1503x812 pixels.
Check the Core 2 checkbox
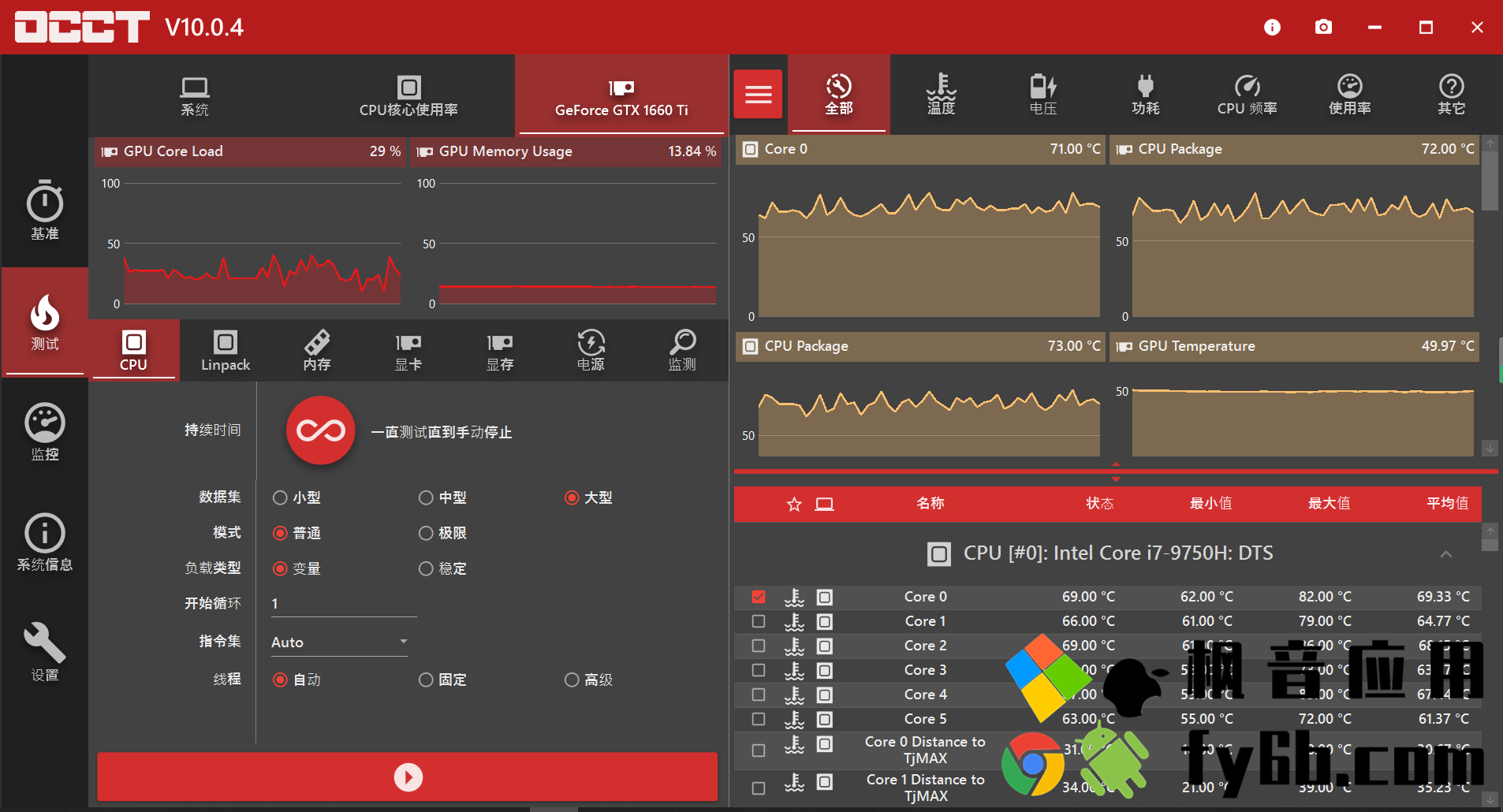coord(759,646)
